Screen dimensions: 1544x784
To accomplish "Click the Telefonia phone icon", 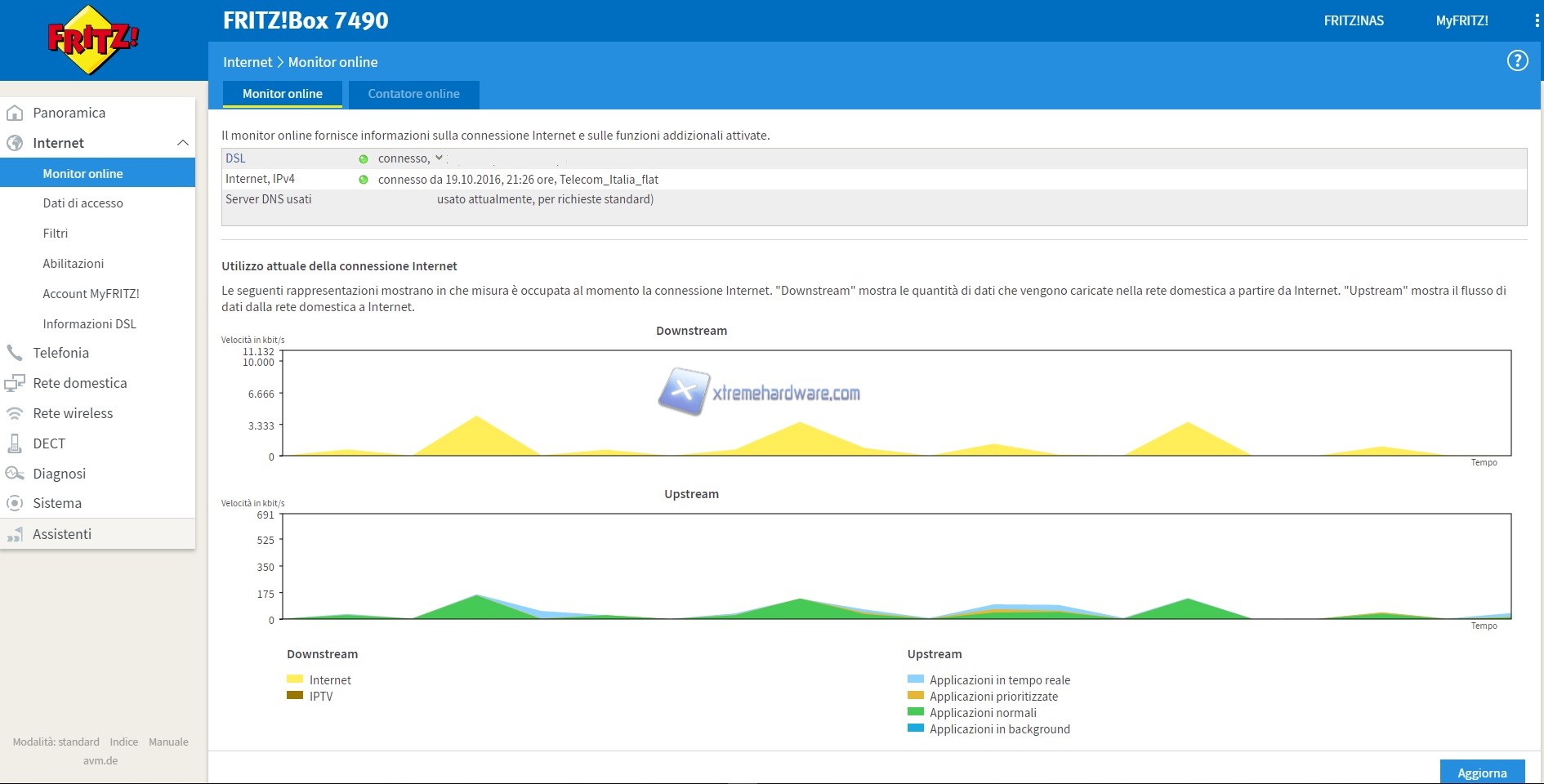I will click(x=15, y=353).
